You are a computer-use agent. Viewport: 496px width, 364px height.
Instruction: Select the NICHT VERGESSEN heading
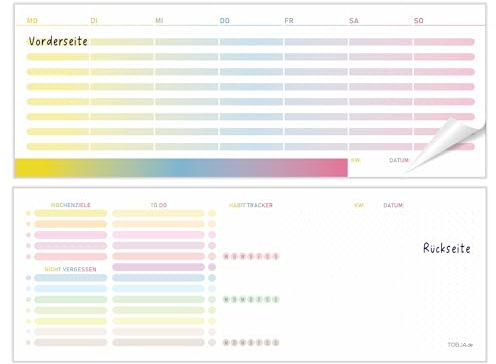[70, 269]
